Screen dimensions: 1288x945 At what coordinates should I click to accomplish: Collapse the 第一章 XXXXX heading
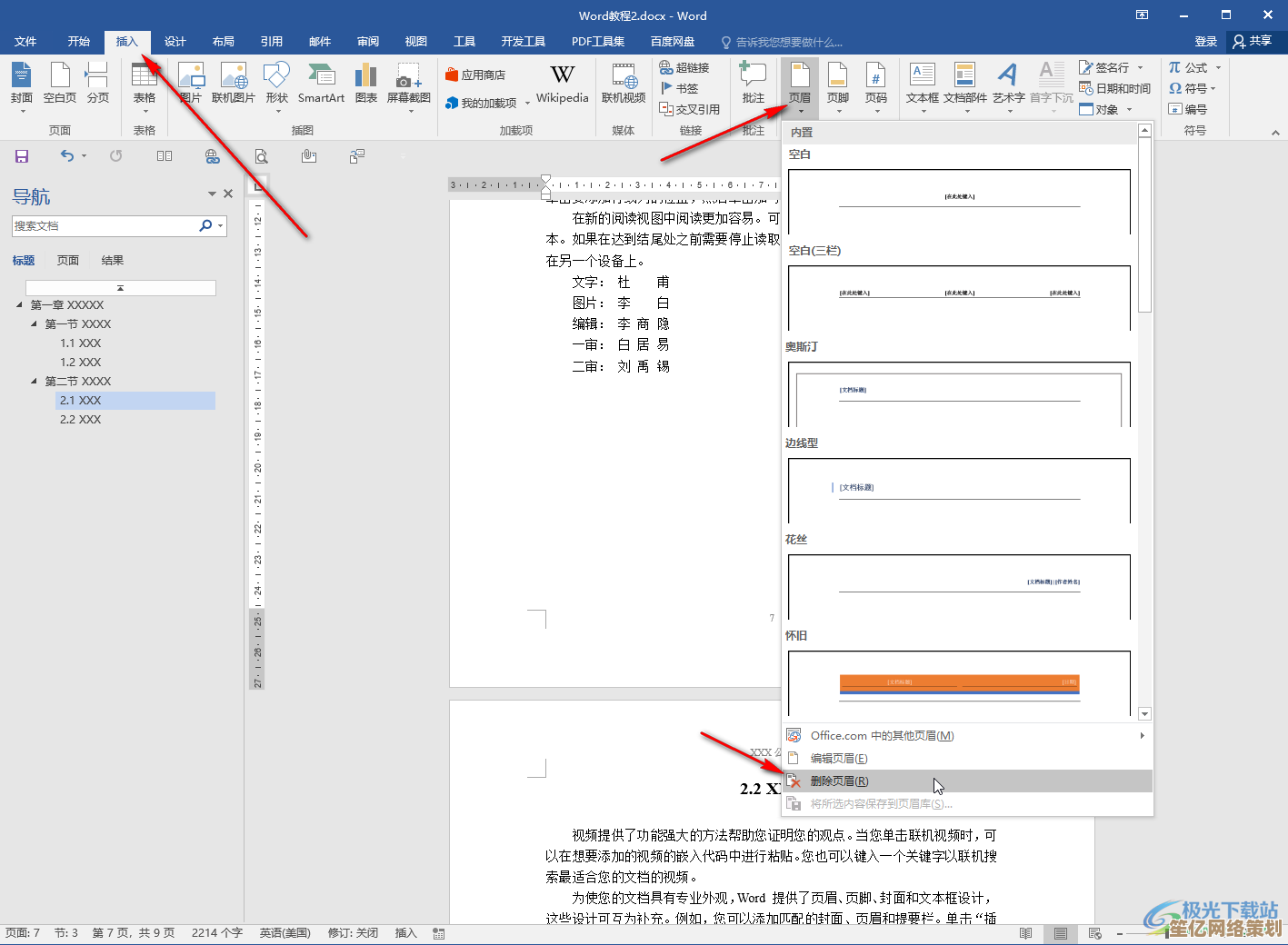[x=20, y=305]
